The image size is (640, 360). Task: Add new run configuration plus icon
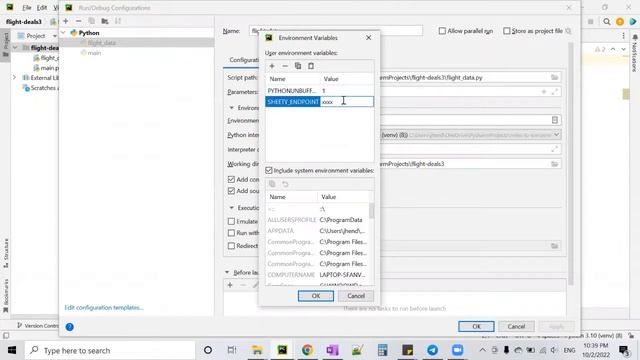[66, 21]
